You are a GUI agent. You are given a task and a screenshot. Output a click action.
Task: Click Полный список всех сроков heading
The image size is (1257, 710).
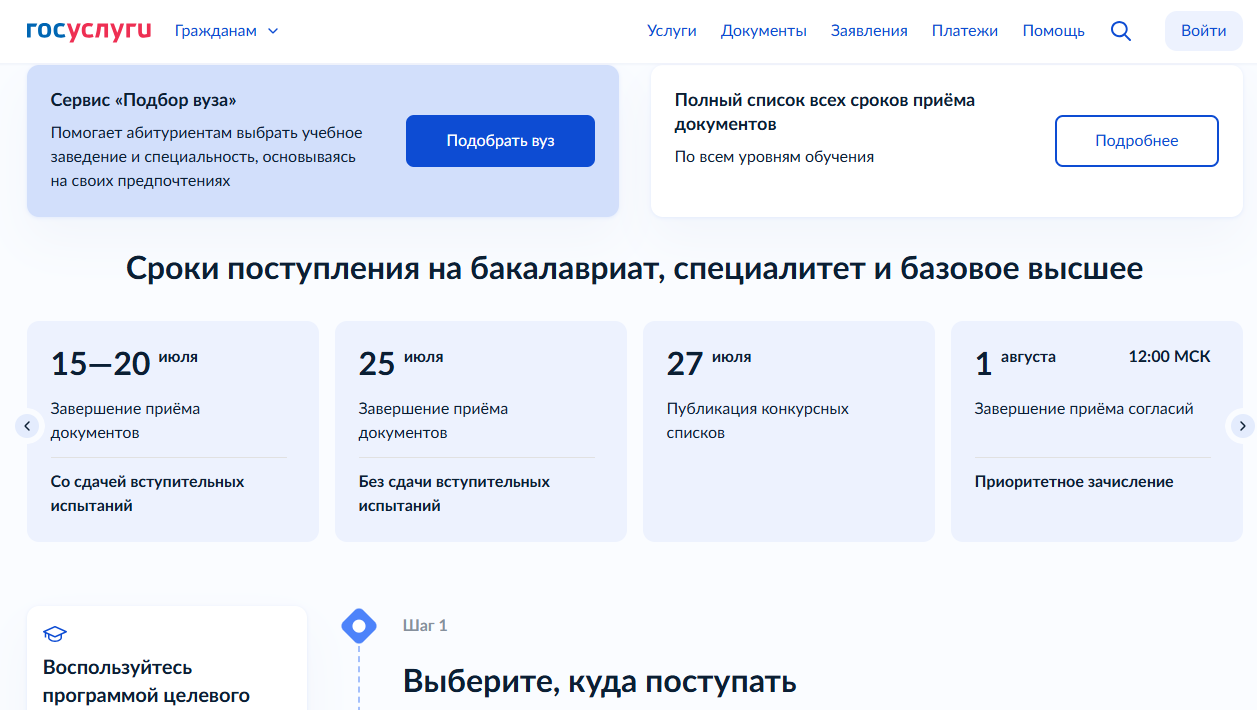pos(825,112)
